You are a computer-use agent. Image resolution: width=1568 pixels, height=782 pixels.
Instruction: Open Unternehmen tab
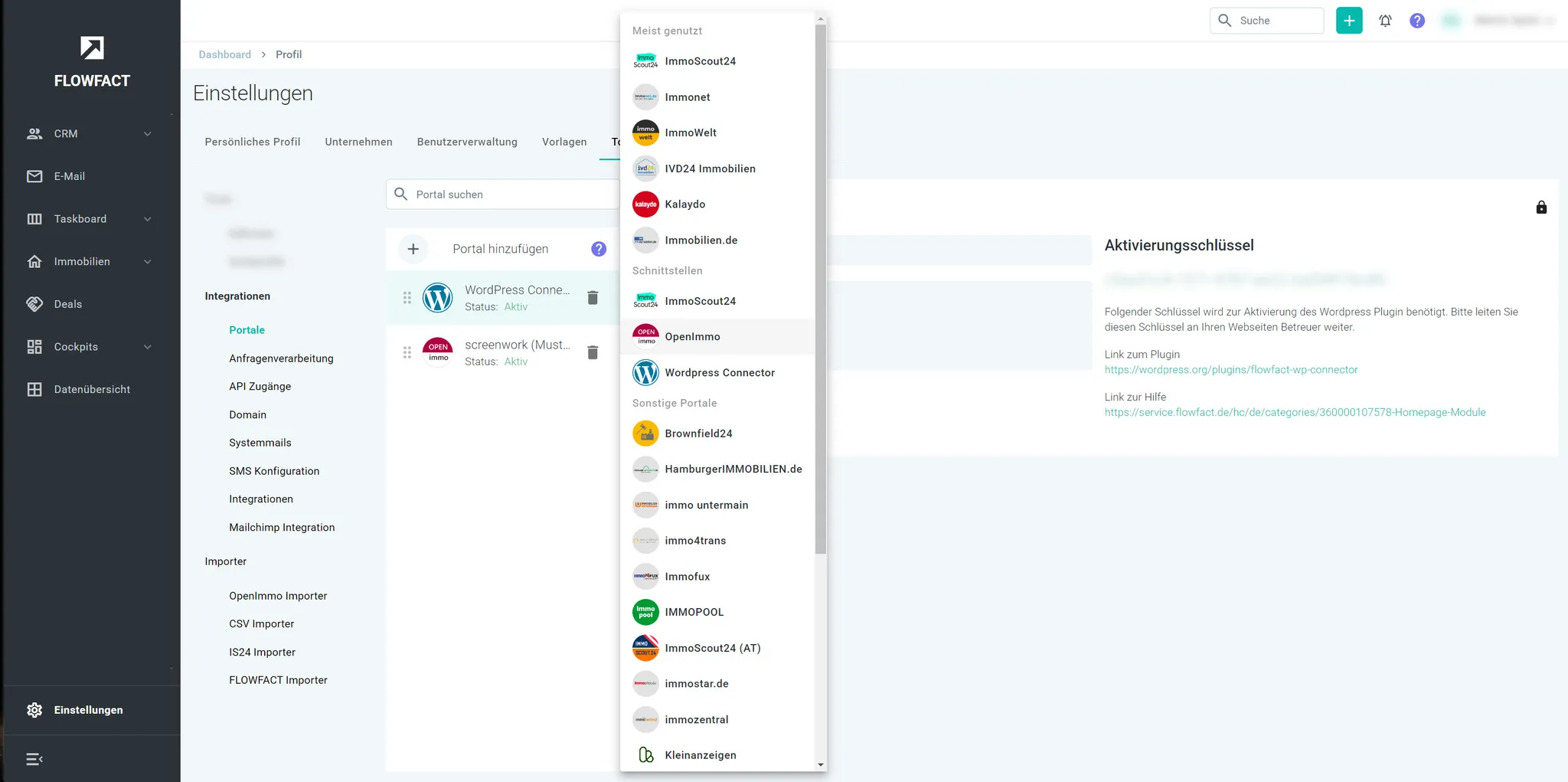(x=358, y=142)
